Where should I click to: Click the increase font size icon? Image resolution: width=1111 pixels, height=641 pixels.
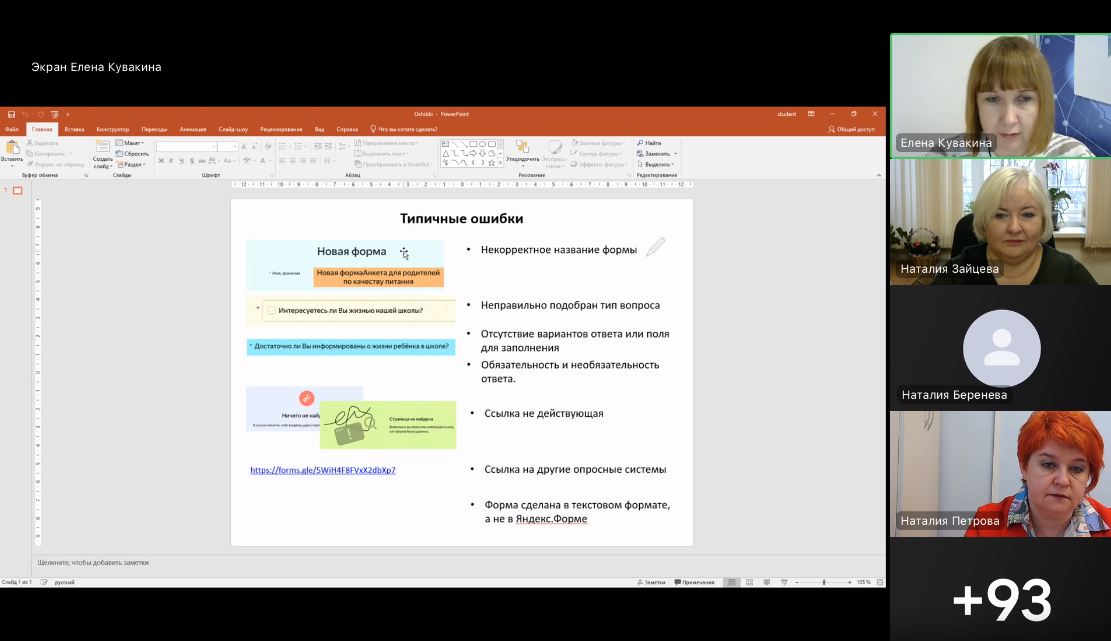pos(243,147)
